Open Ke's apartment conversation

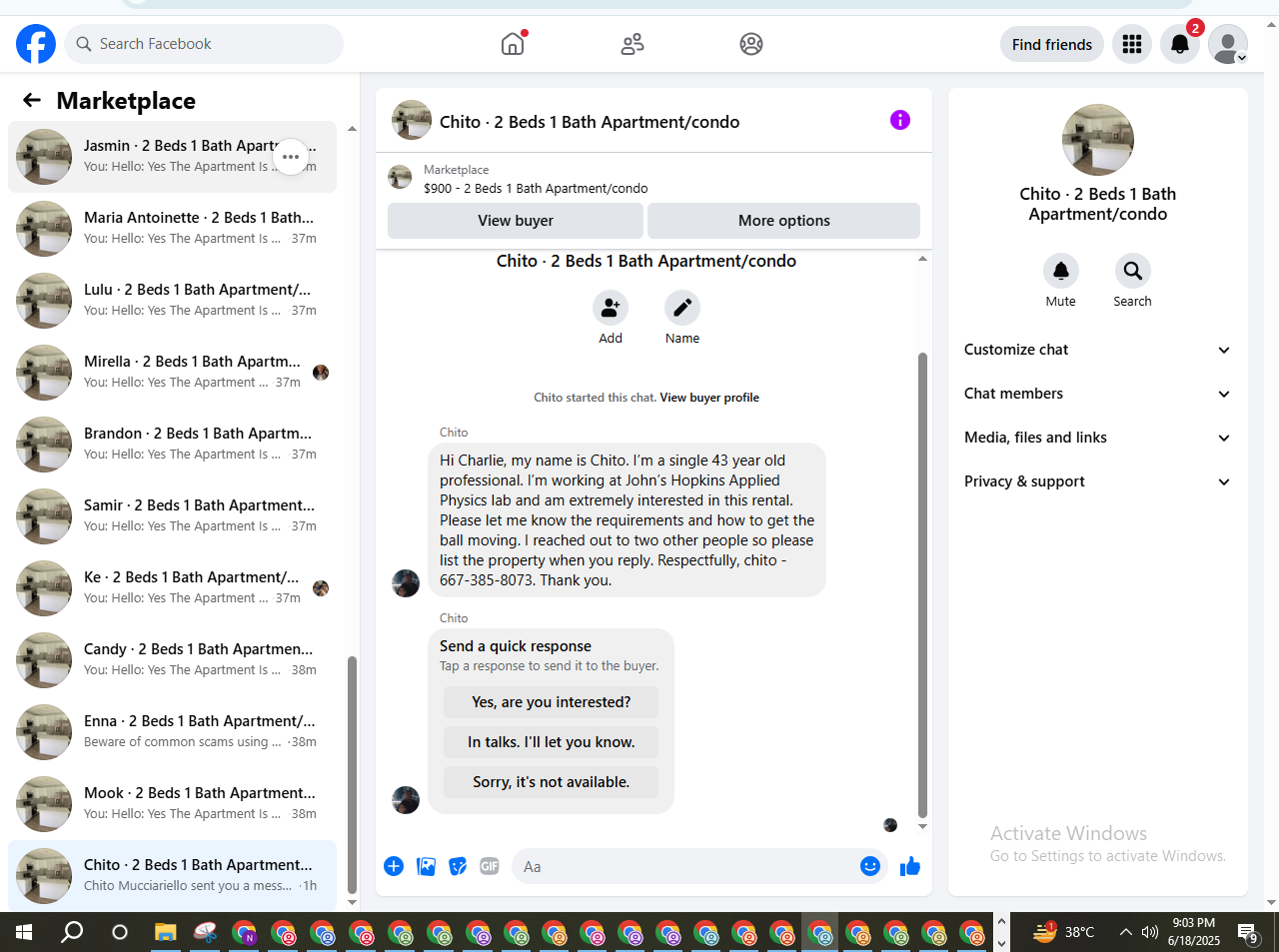tap(172, 588)
